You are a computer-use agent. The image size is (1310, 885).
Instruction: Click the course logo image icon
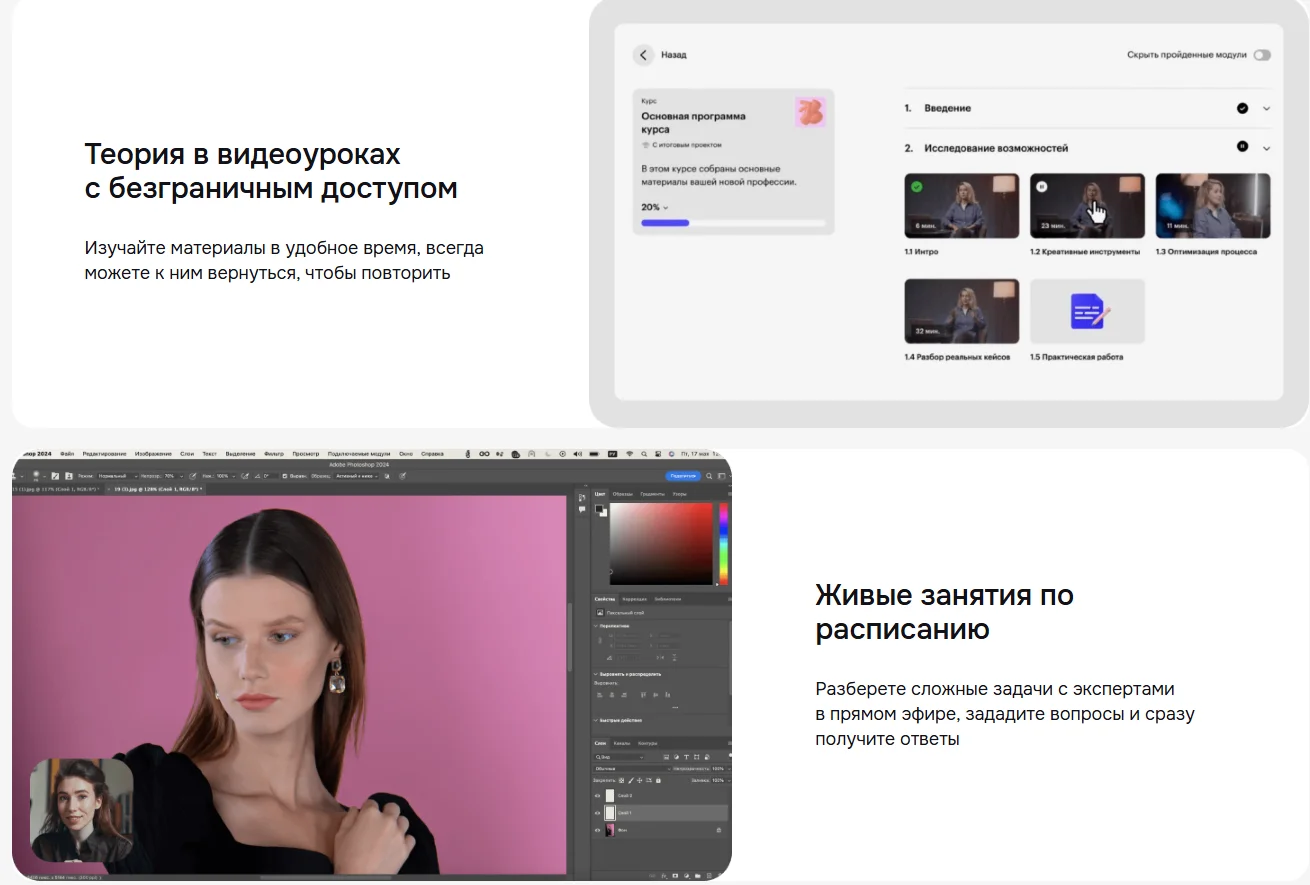click(x=810, y=112)
